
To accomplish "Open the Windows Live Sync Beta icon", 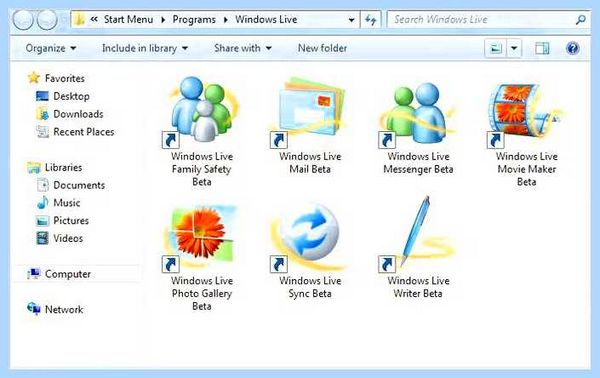I will (x=310, y=237).
